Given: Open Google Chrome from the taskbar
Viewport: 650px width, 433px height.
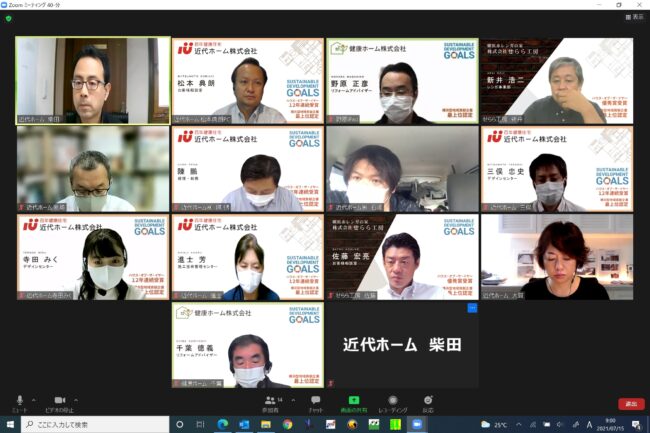Looking at the screenshot, I should [x=287, y=424].
